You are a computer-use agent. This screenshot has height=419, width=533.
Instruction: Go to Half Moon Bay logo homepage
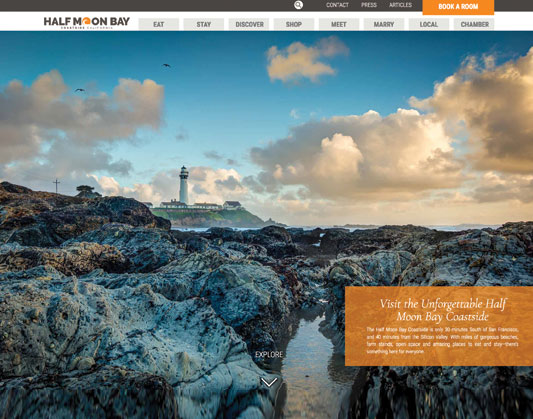coord(87,22)
